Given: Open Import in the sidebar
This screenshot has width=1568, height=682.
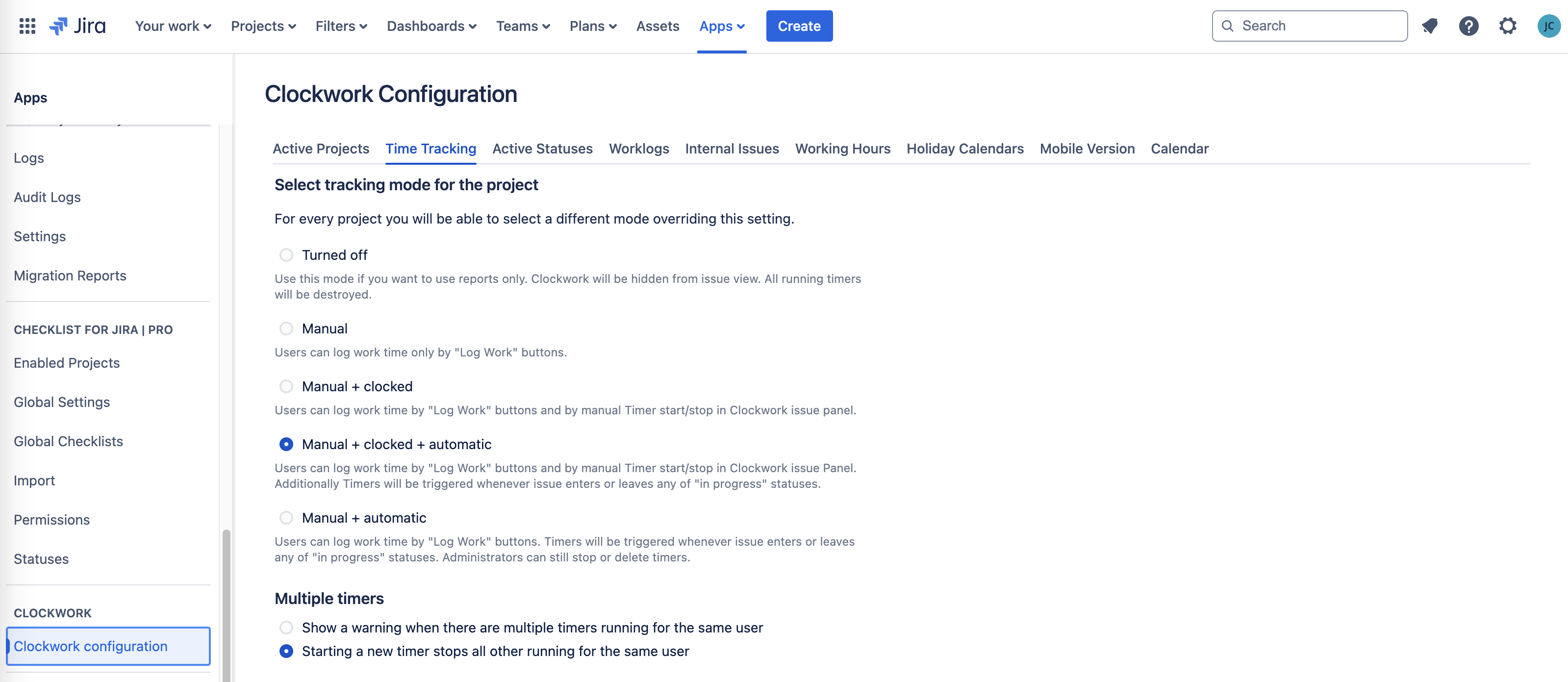Looking at the screenshot, I should 34,481.
